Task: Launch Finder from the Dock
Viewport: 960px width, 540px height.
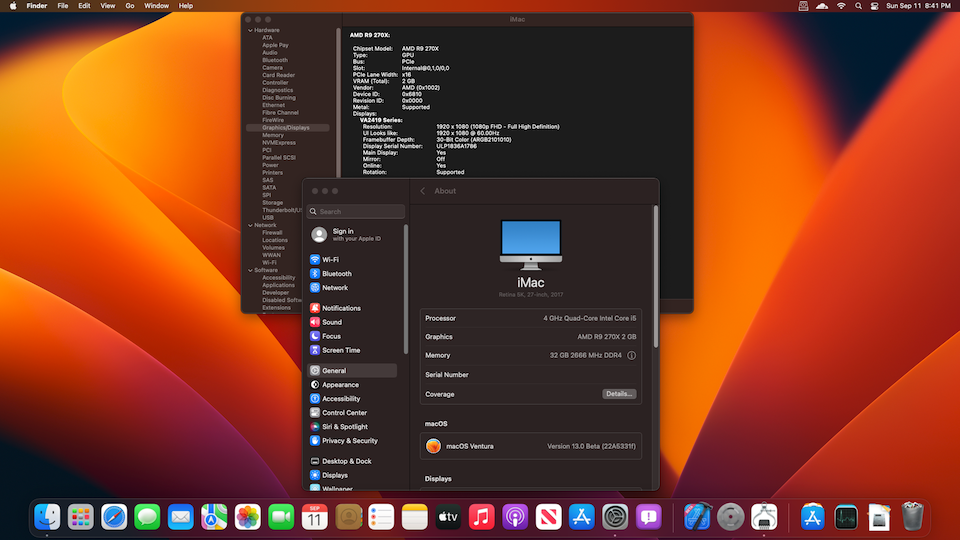Action: click(x=47, y=517)
